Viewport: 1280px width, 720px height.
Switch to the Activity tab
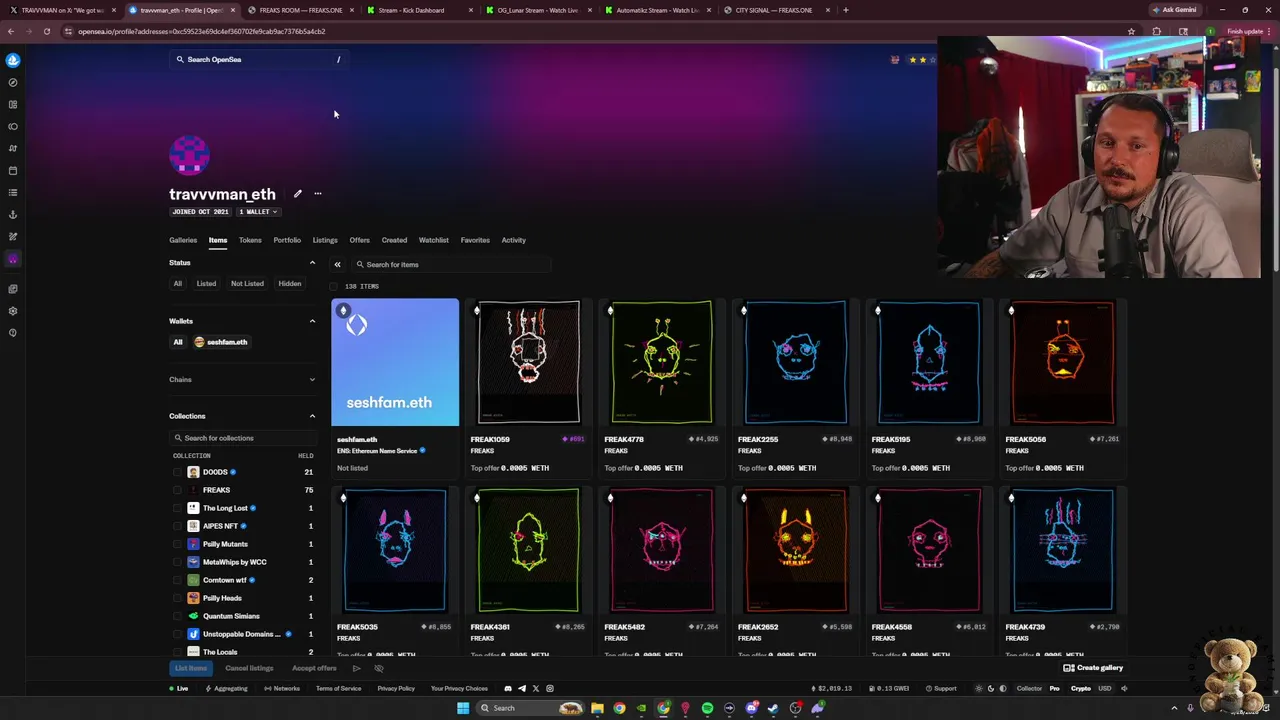[x=513, y=240]
